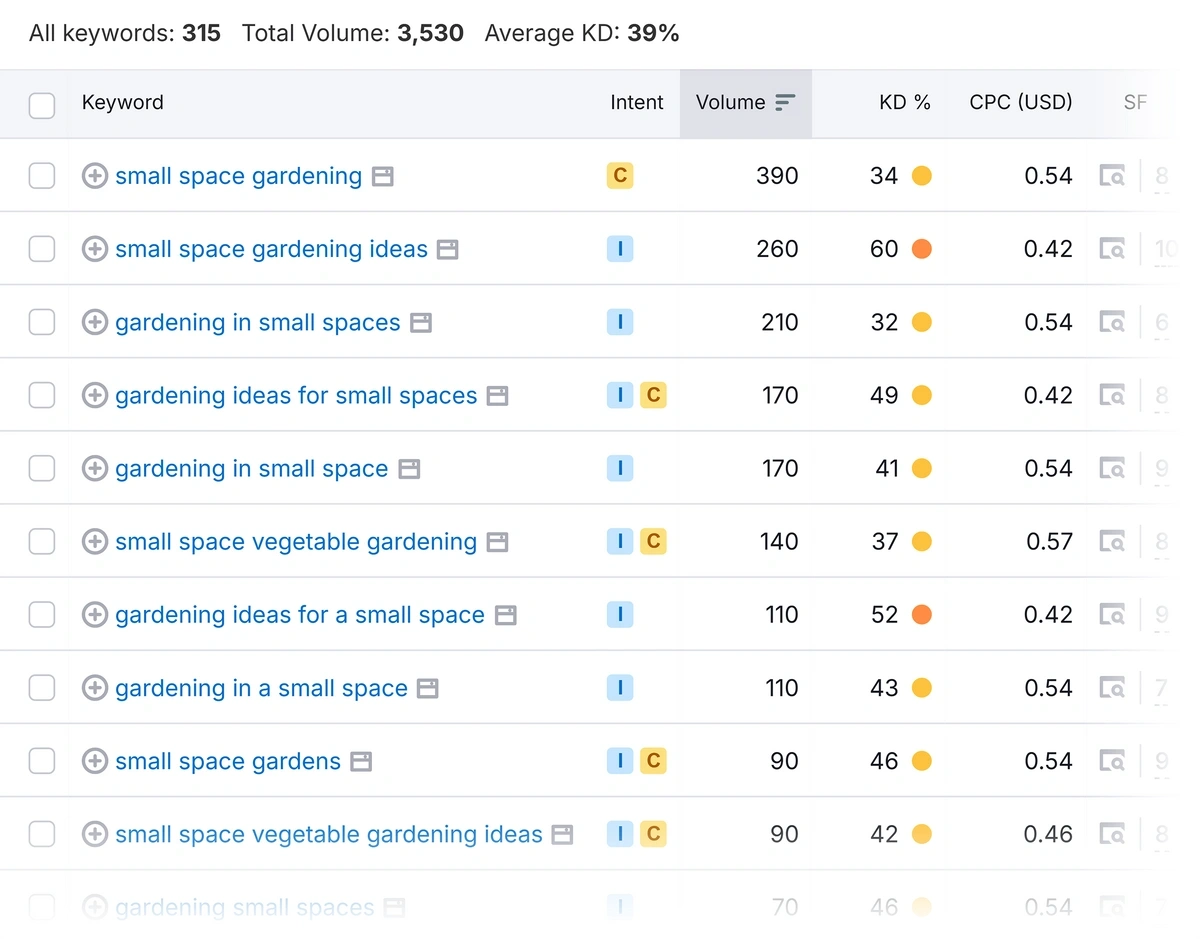Click the Intent column header
This screenshot has height=939, width=1200.
(x=637, y=102)
